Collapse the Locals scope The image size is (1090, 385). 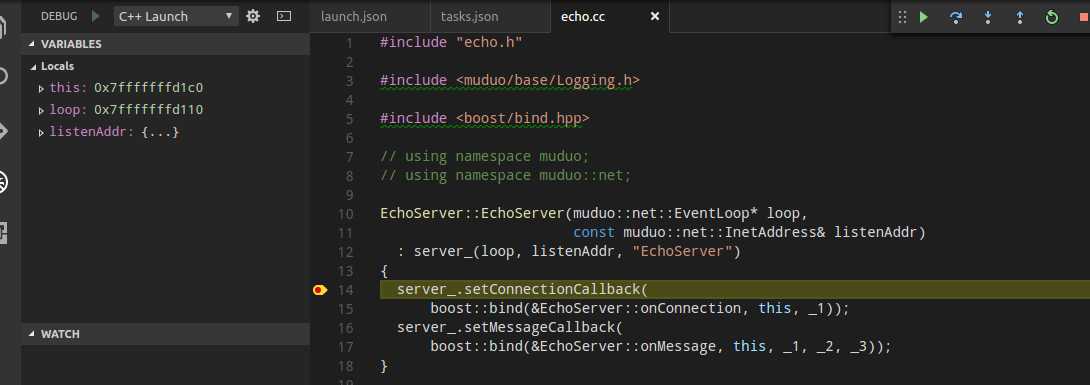click(x=33, y=67)
